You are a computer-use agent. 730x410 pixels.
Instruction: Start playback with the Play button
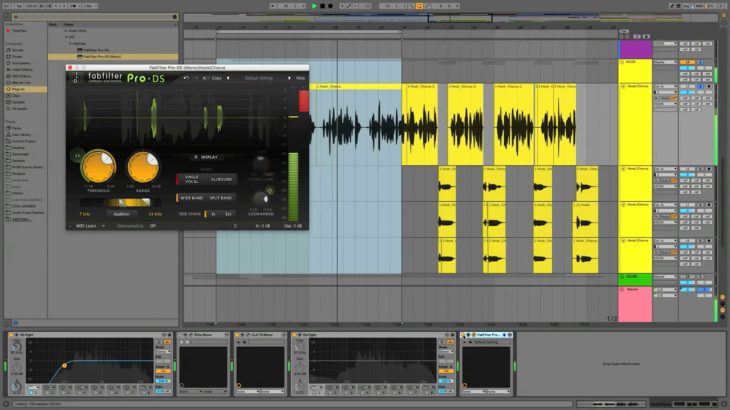[314, 6]
